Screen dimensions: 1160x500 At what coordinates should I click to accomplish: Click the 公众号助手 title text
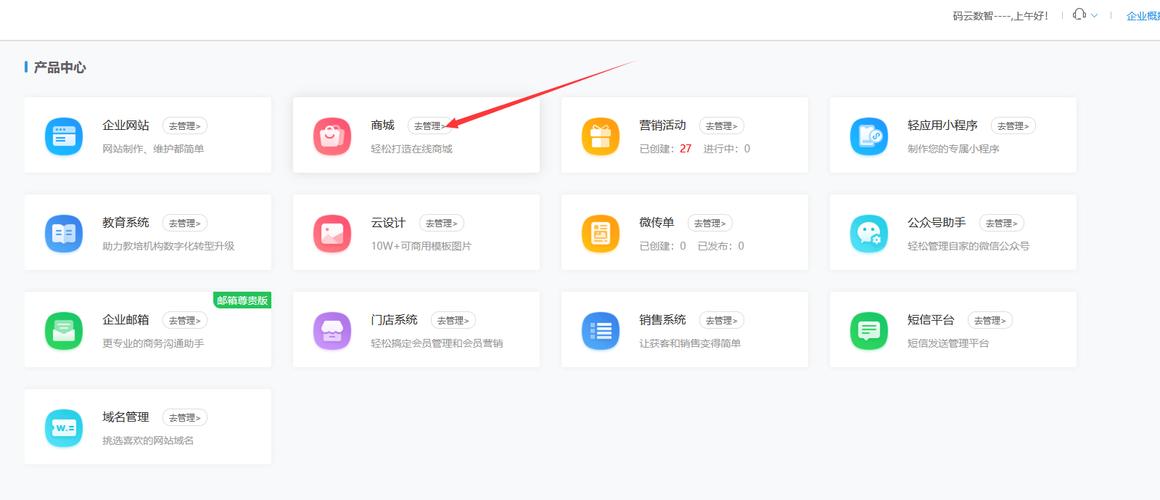click(937, 223)
